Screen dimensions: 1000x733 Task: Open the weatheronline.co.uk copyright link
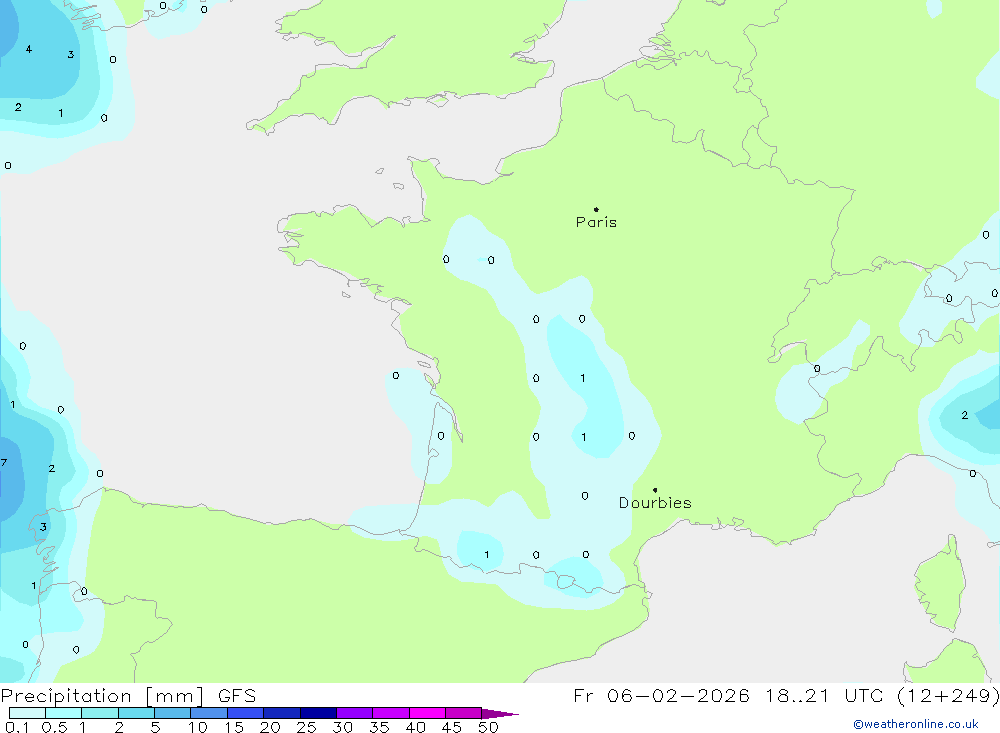pyautogui.click(x=916, y=724)
